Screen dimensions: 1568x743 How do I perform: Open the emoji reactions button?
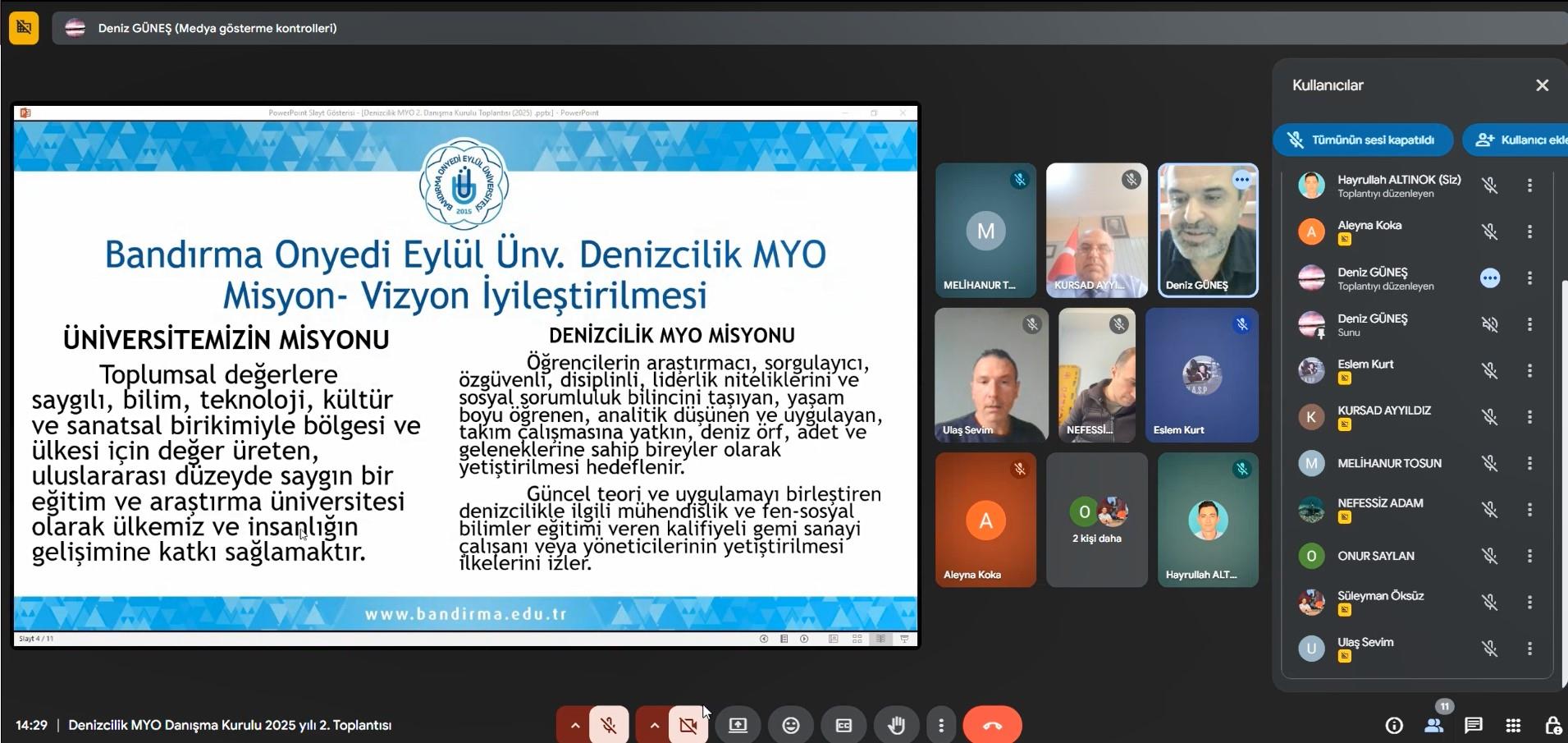coord(790,725)
